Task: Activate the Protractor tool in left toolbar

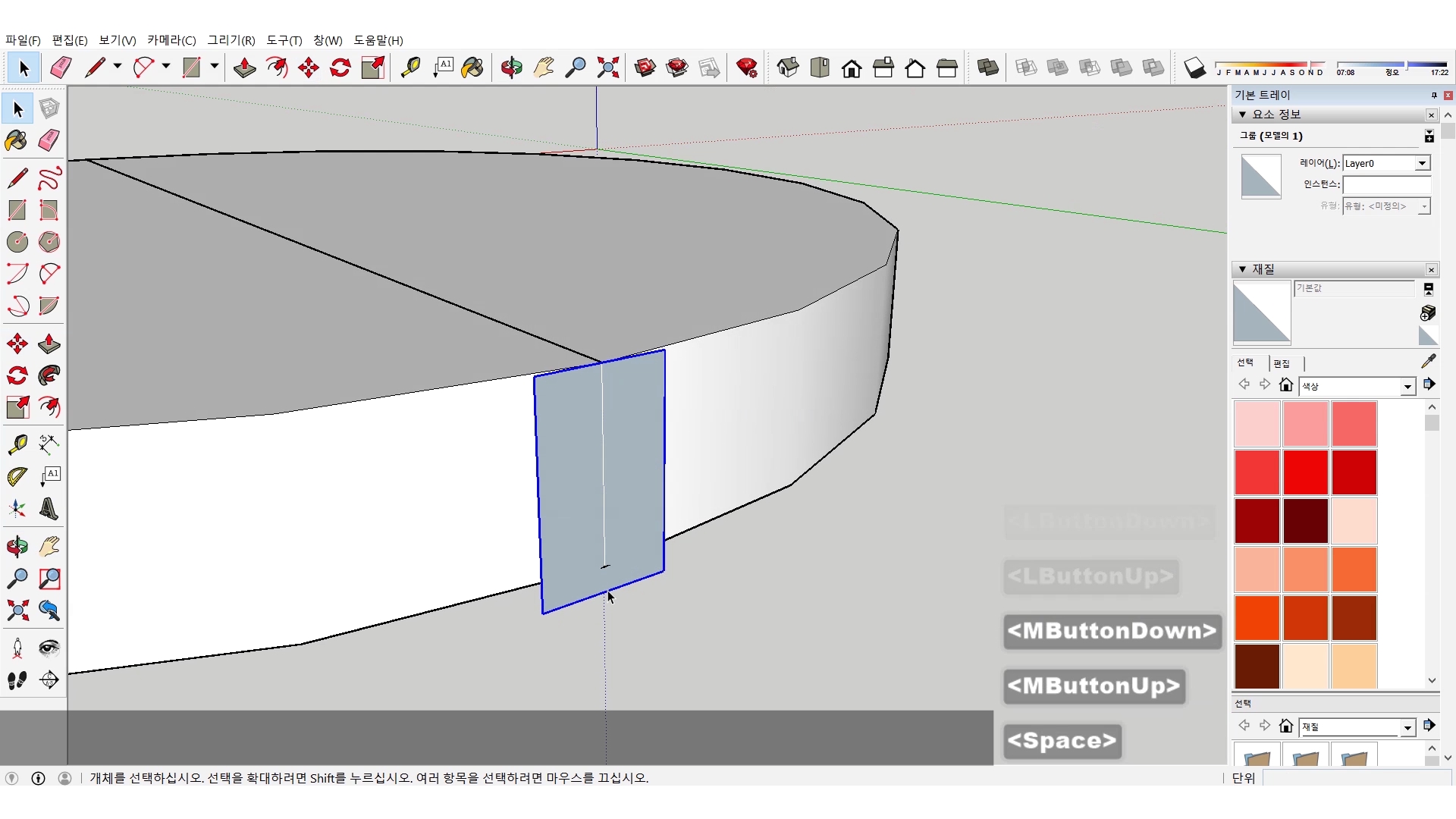Action: pos(17,476)
